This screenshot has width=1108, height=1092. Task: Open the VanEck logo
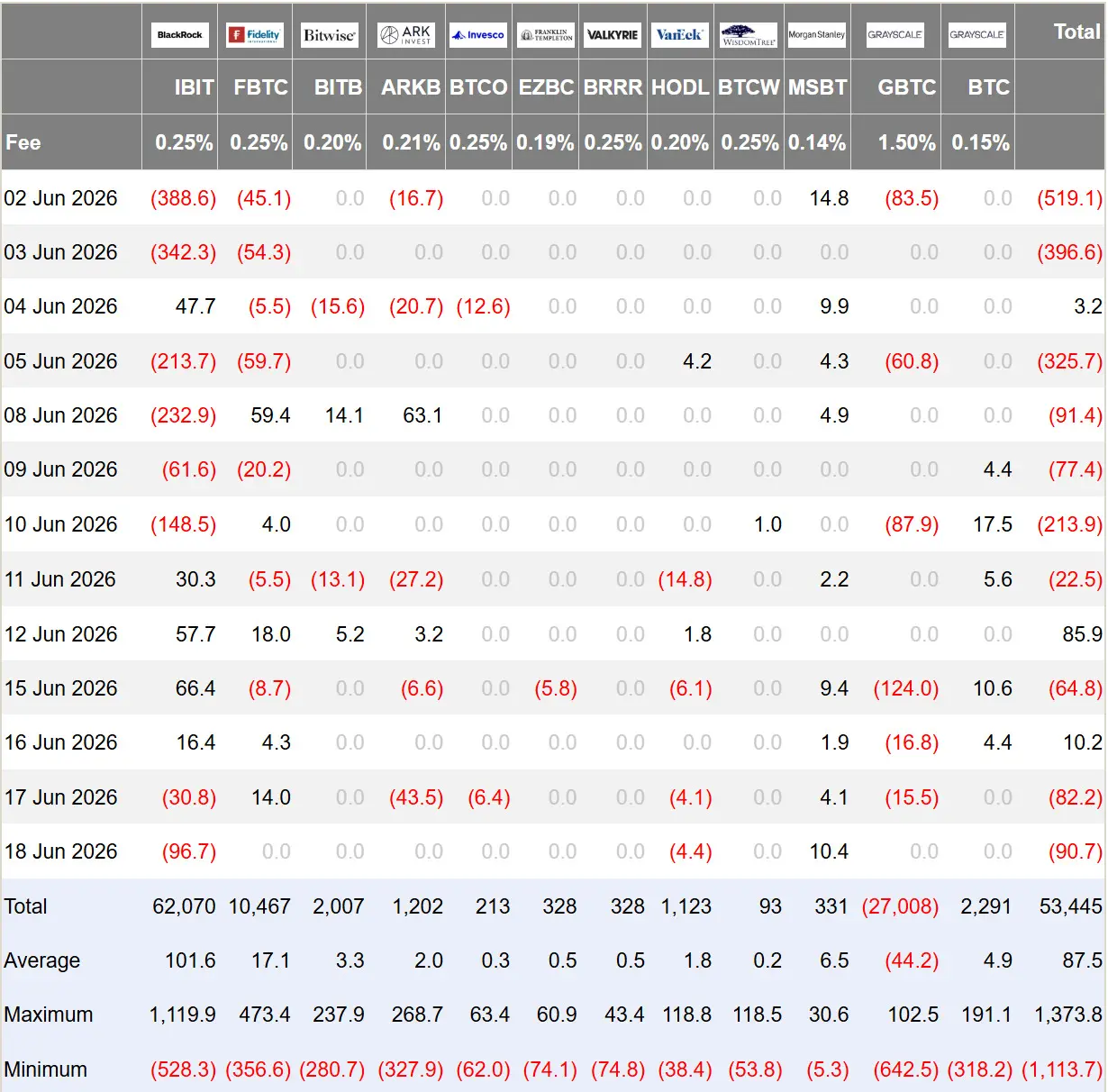pyautogui.click(x=679, y=35)
